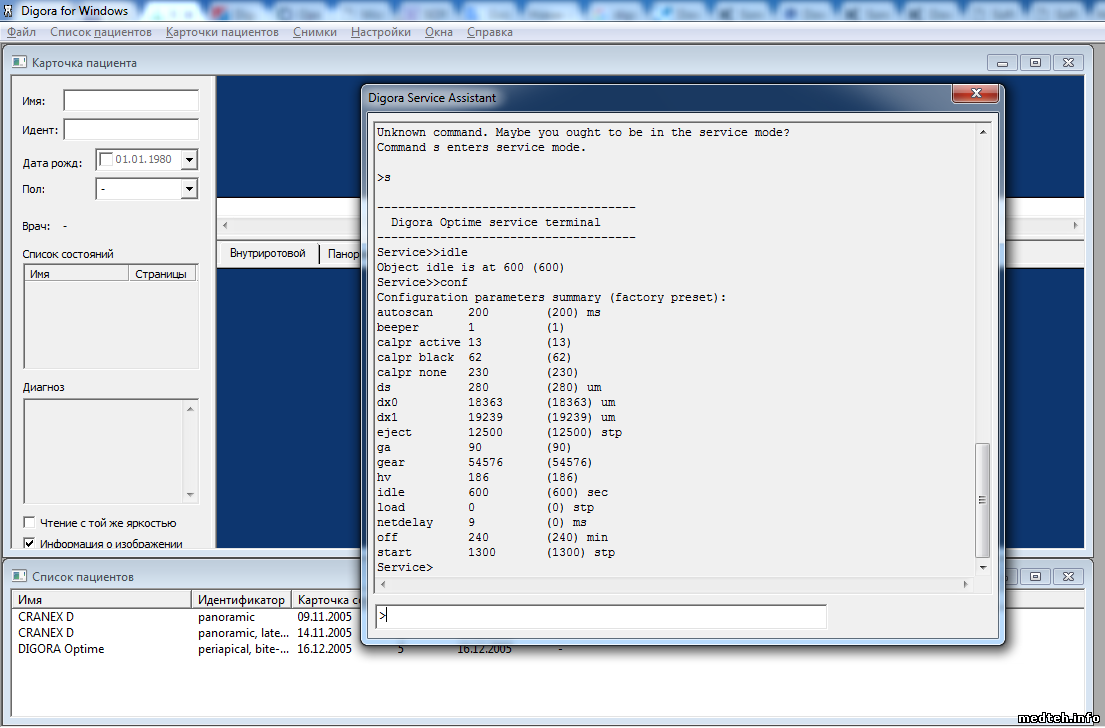The image size is (1105, 728).
Task: Click terminal output scroll-up arrow
Action: [x=982, y=132]
